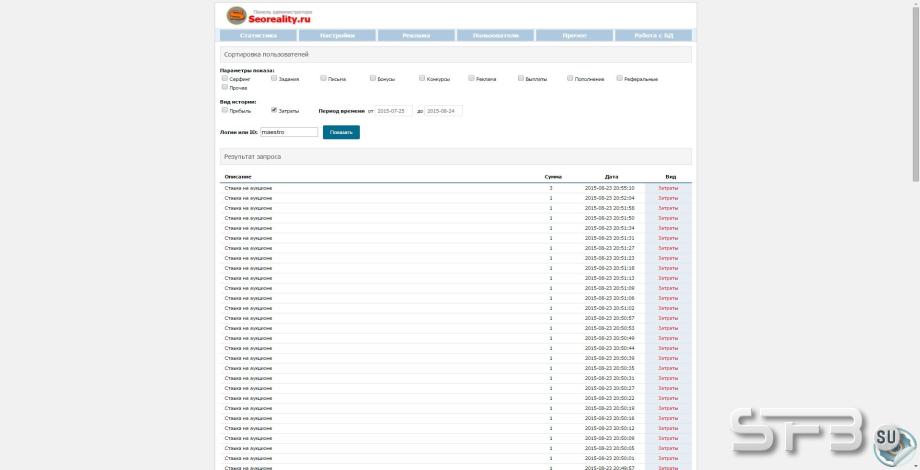This screenshot has height=470, width=920.
Task: Click the period end date field
Action: (x=444, y=110)
